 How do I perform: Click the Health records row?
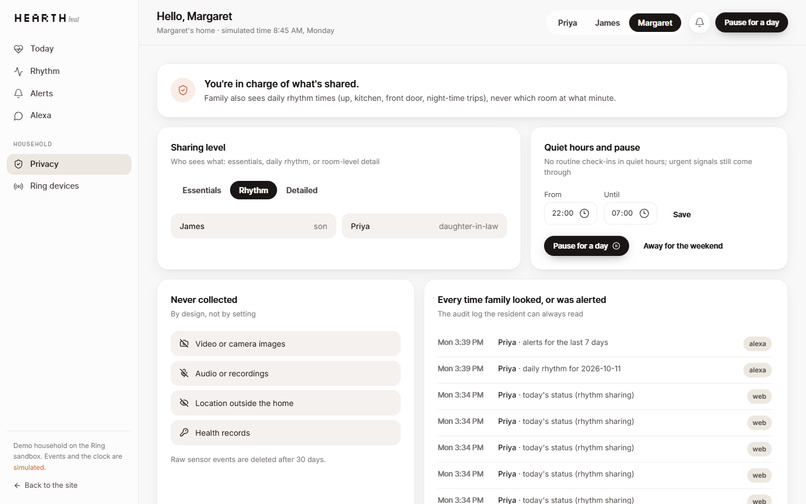pos(285,433)
